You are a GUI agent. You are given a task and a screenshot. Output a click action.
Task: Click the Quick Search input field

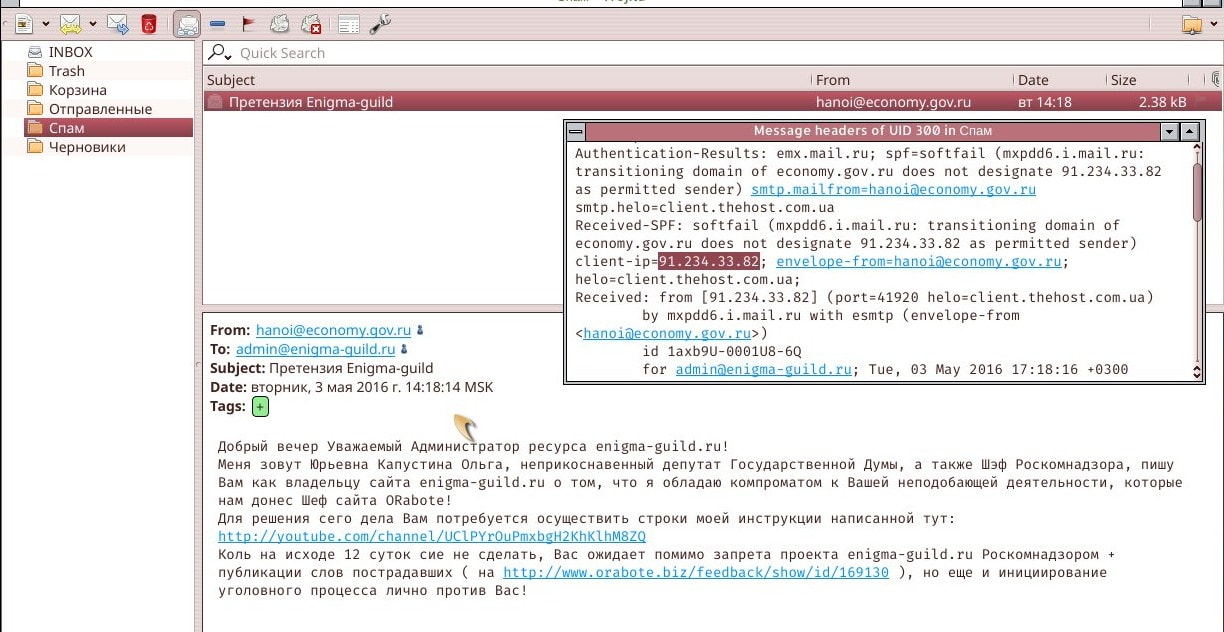(x=725, y=53)
